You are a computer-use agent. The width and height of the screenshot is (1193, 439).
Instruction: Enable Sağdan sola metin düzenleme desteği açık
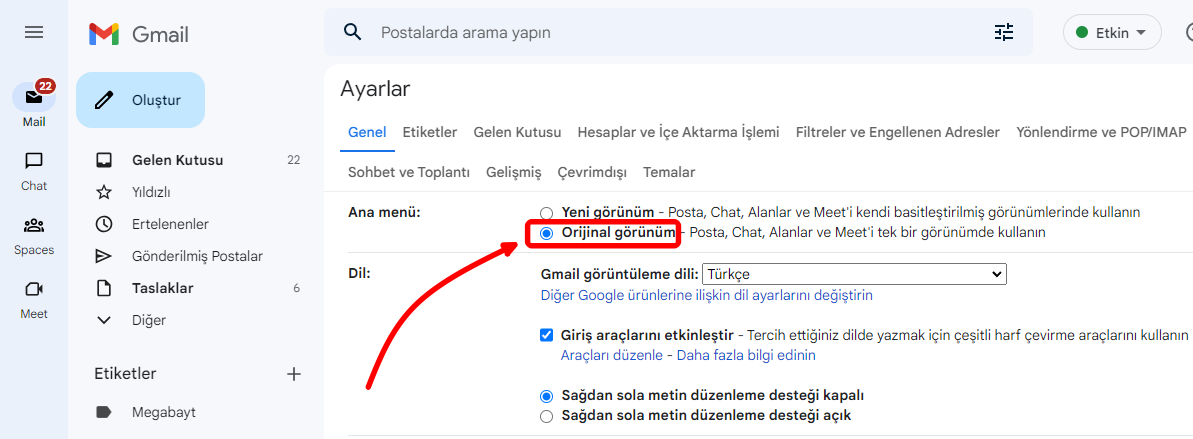[546, 415]
